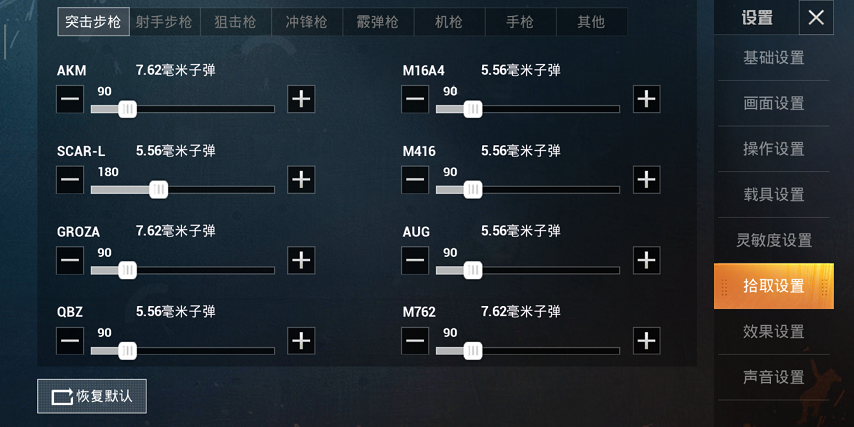Open 载具设置 from the settings list
The image size is (854, 427).
tap(773, 194)
